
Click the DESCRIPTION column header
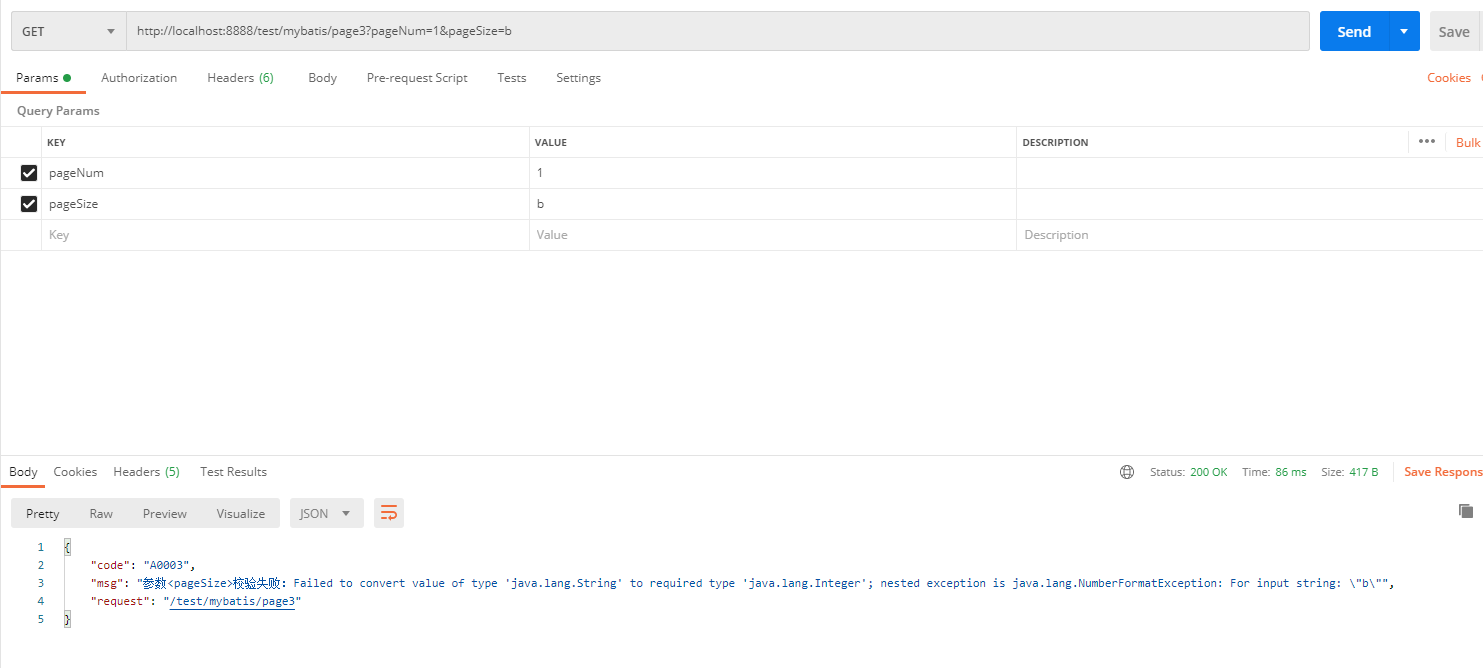coord(1055,142)
